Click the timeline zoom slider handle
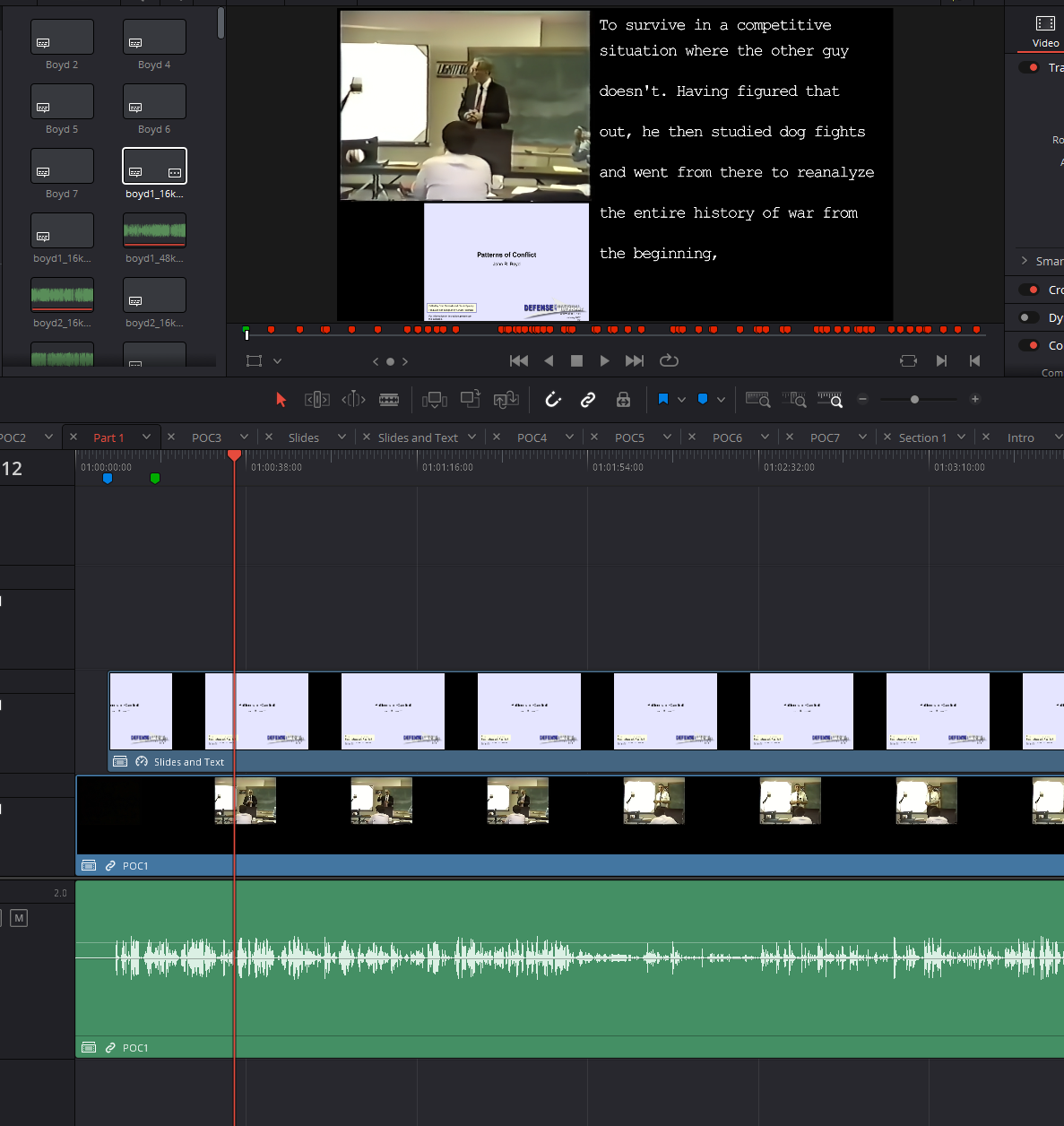 point(914,400)
